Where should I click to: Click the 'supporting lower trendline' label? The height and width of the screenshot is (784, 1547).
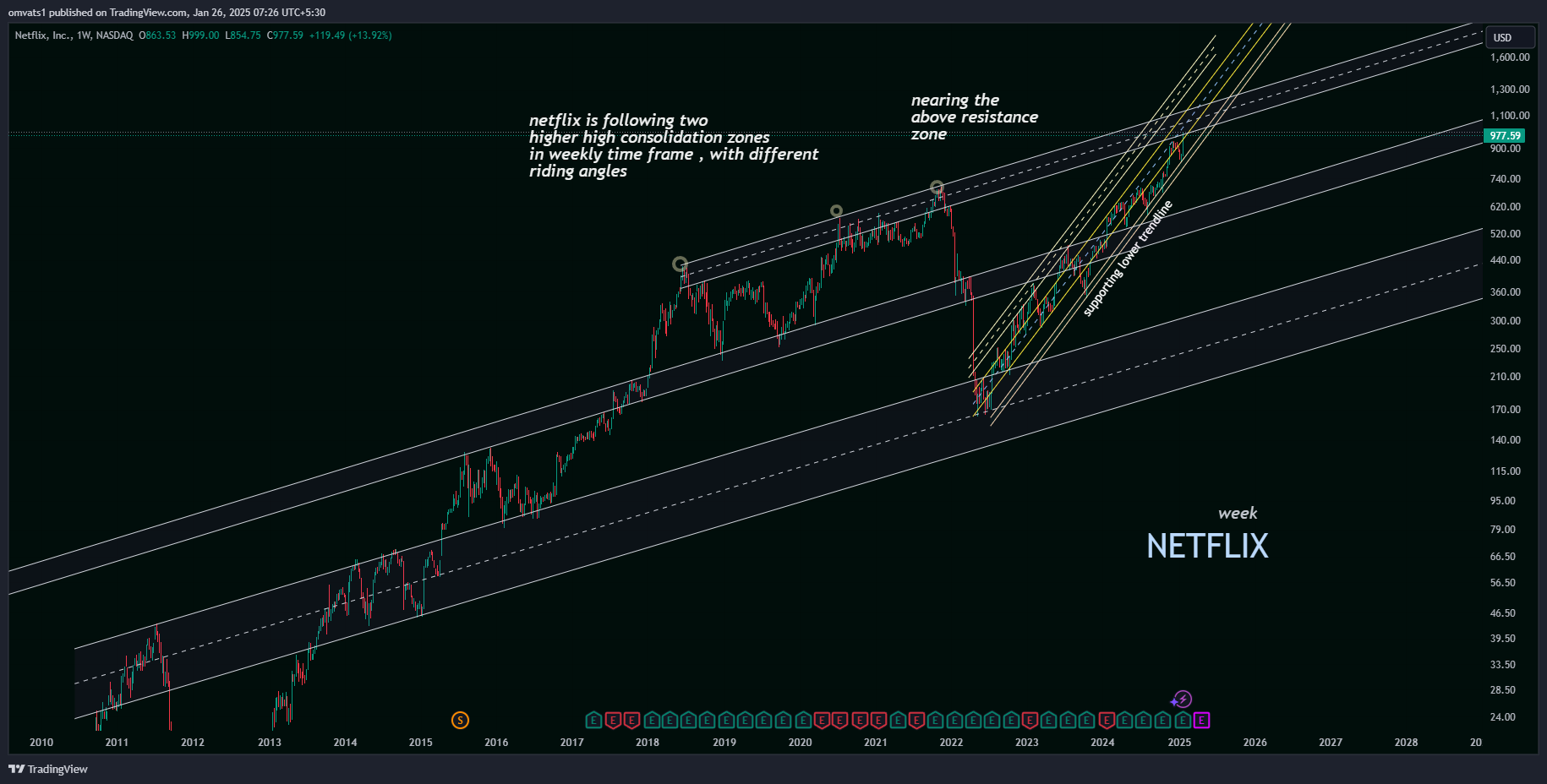click(1128, 259)
